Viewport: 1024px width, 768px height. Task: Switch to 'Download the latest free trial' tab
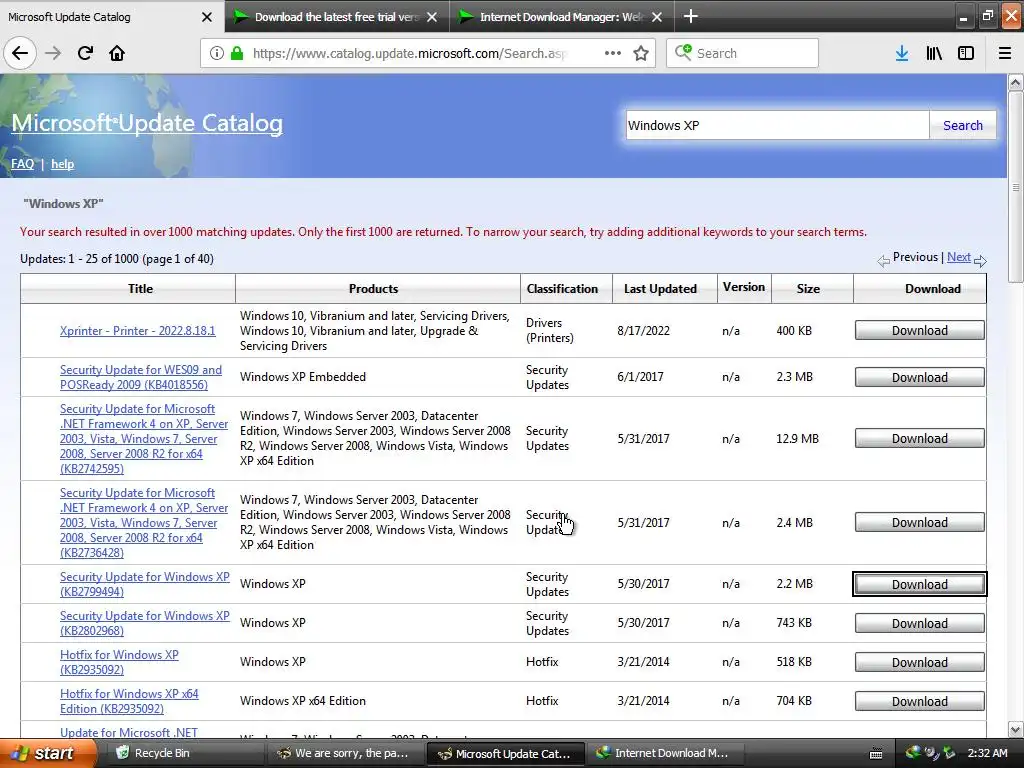point(337,17)
